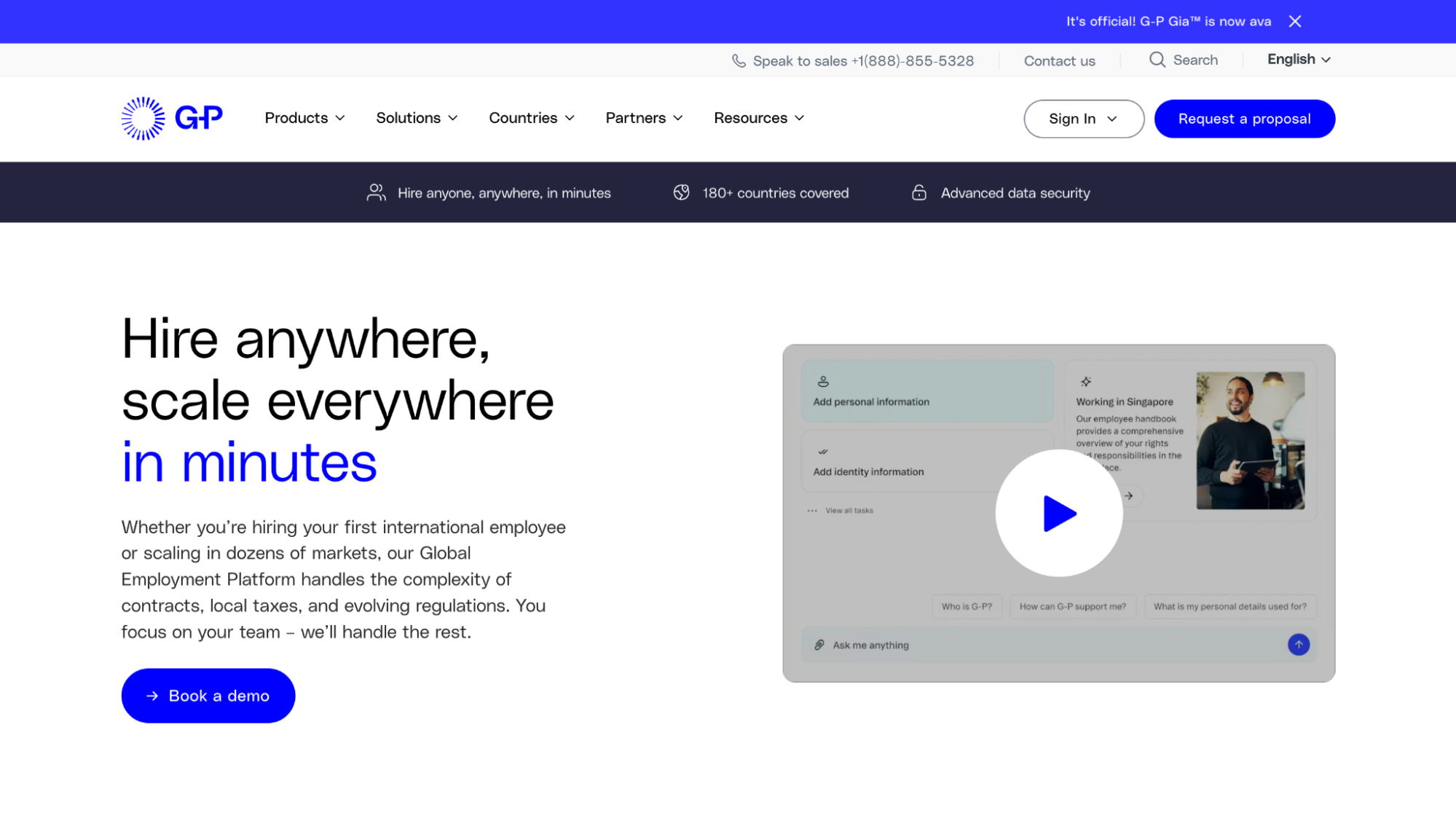This screenshot has height=821, width=1456.
Task: Open the Resources dropdown
Action: 759,118
